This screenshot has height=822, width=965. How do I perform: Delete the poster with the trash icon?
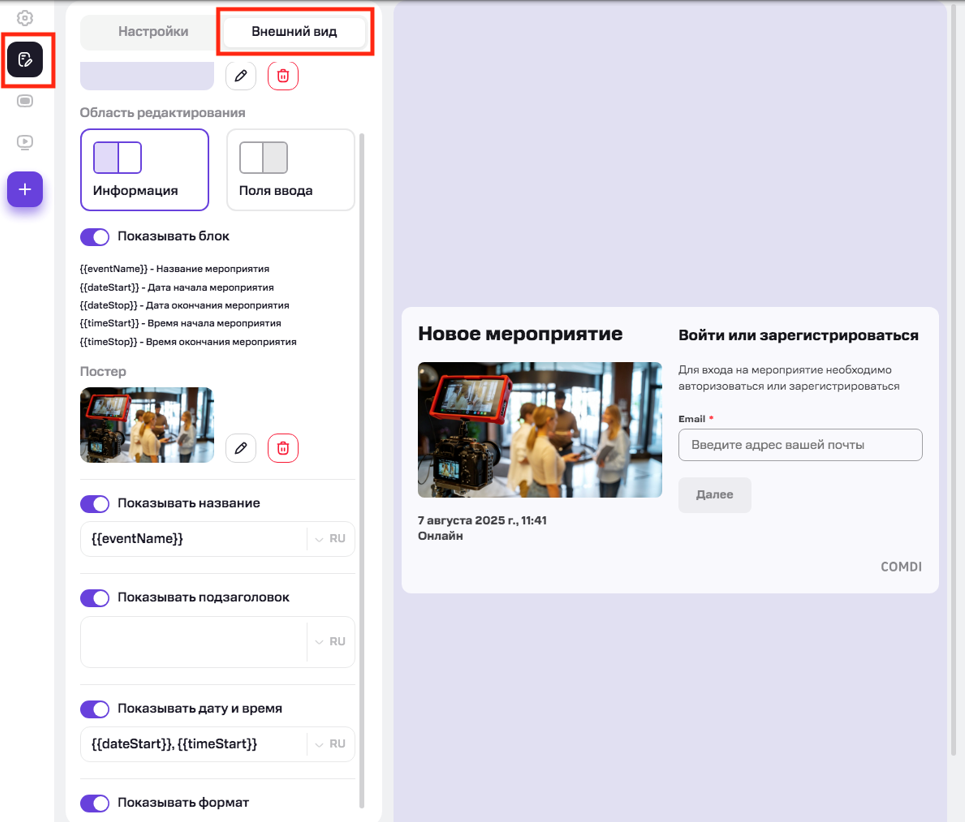[x=283, y=448]
